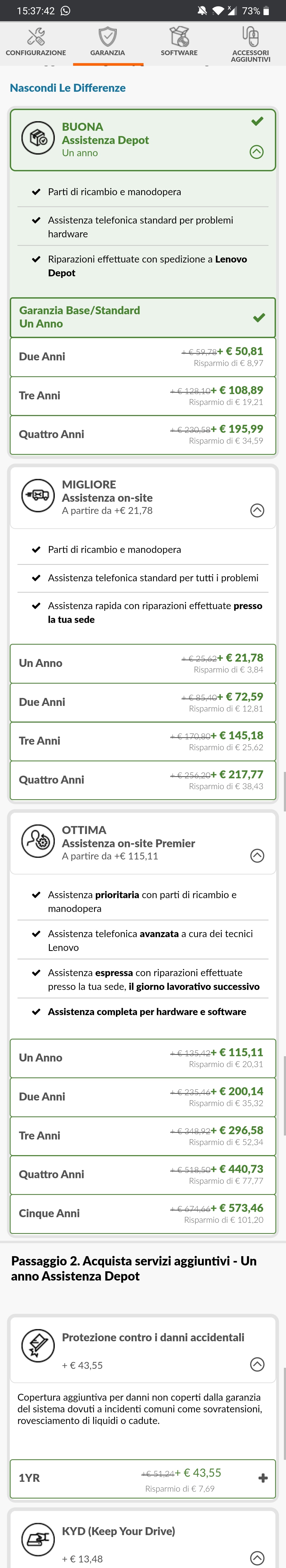Click Nascondi Le Differenze link
286x1568 pixels.
(x=68, y=88)
